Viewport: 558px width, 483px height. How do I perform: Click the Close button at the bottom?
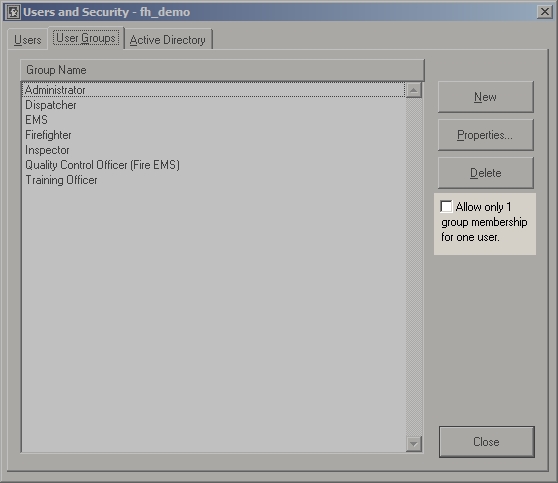(x=486, y=442)
